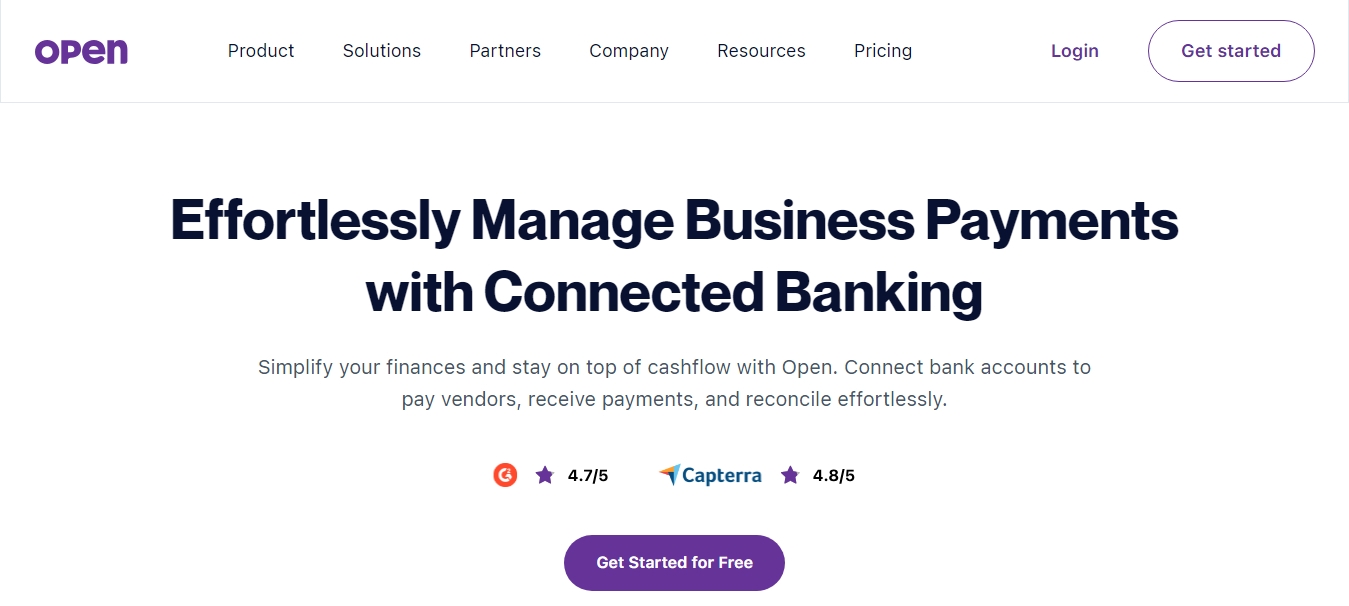Viewport: 1349px width, 606px height.
Task: Open the Solutions menu
Action: tap(382, 51)
